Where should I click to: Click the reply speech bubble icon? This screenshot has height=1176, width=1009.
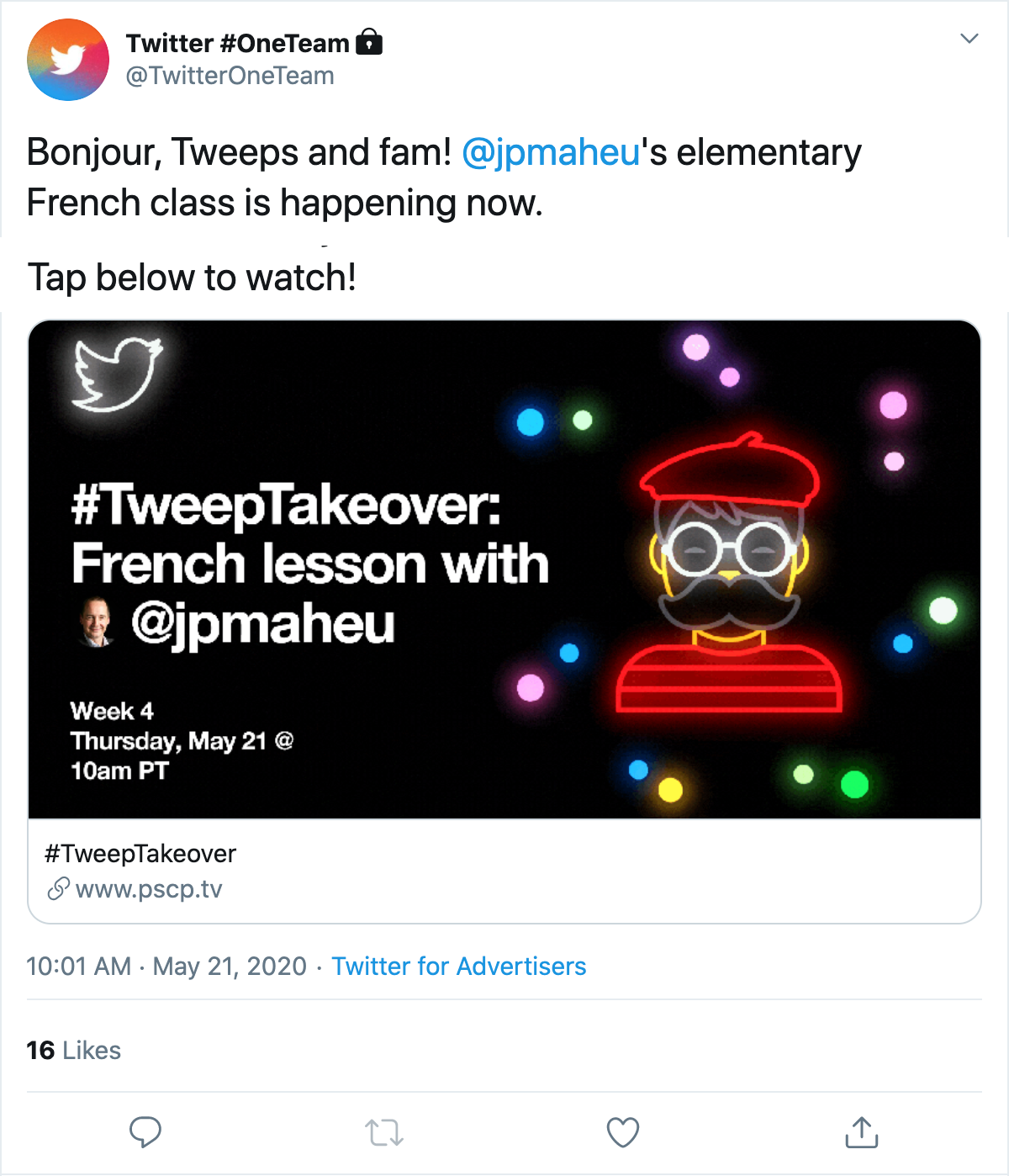(145, 1132)
